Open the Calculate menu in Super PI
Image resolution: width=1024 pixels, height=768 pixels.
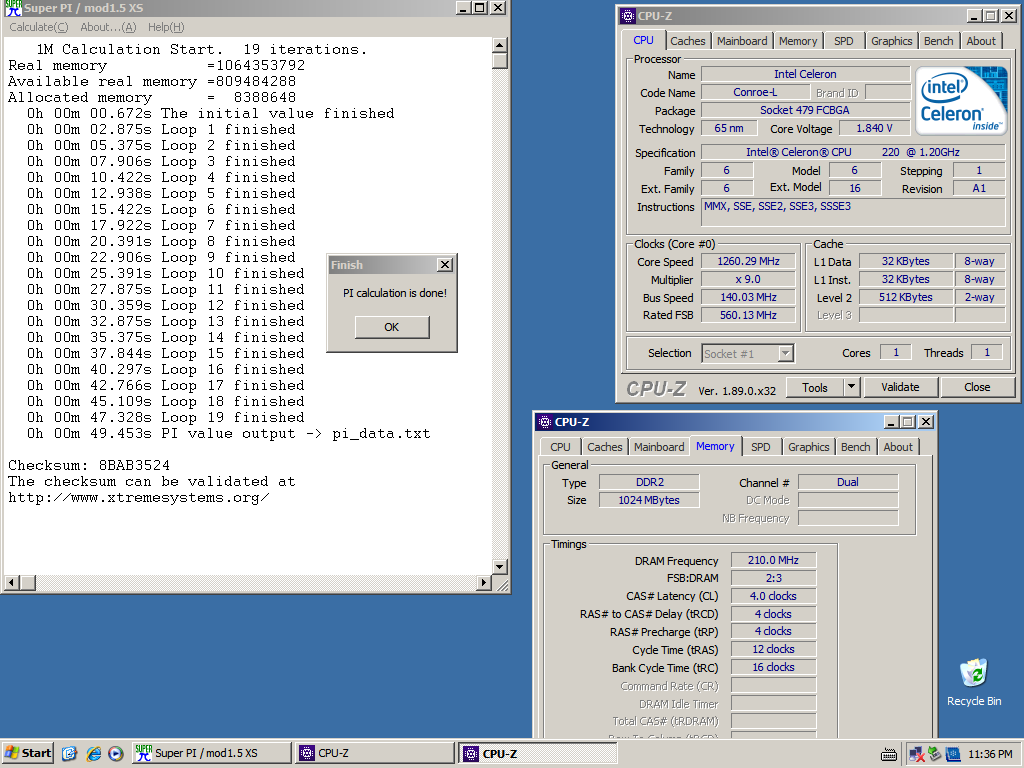39,27
